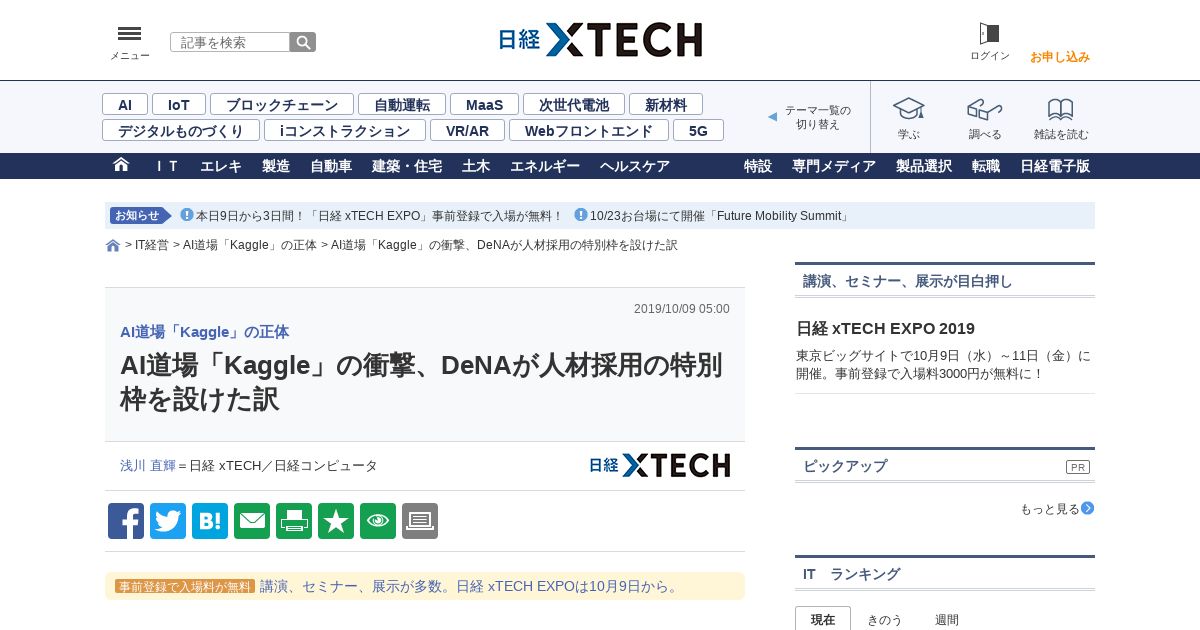
Task: Open the 製品選択 menu item
Action: coord(924,166)
